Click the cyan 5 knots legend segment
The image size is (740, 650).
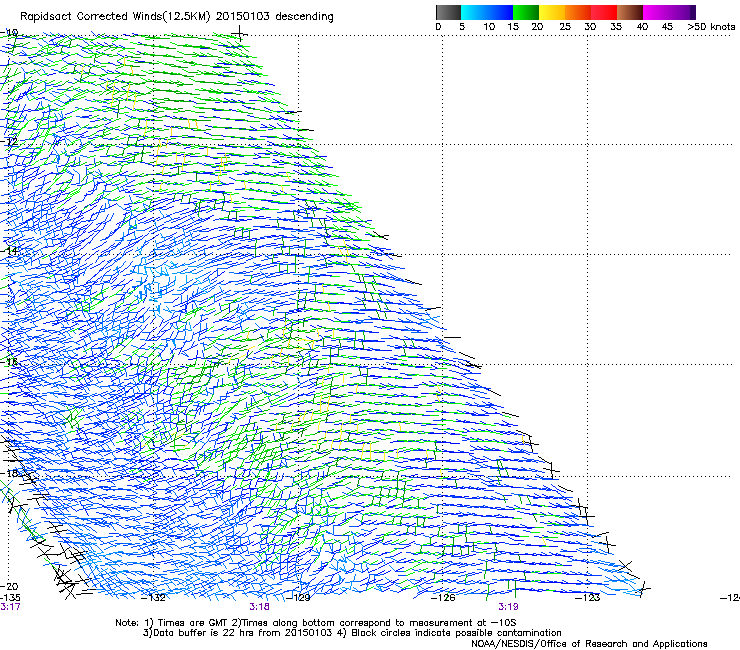pyautogui.click(x=474, y=12)
